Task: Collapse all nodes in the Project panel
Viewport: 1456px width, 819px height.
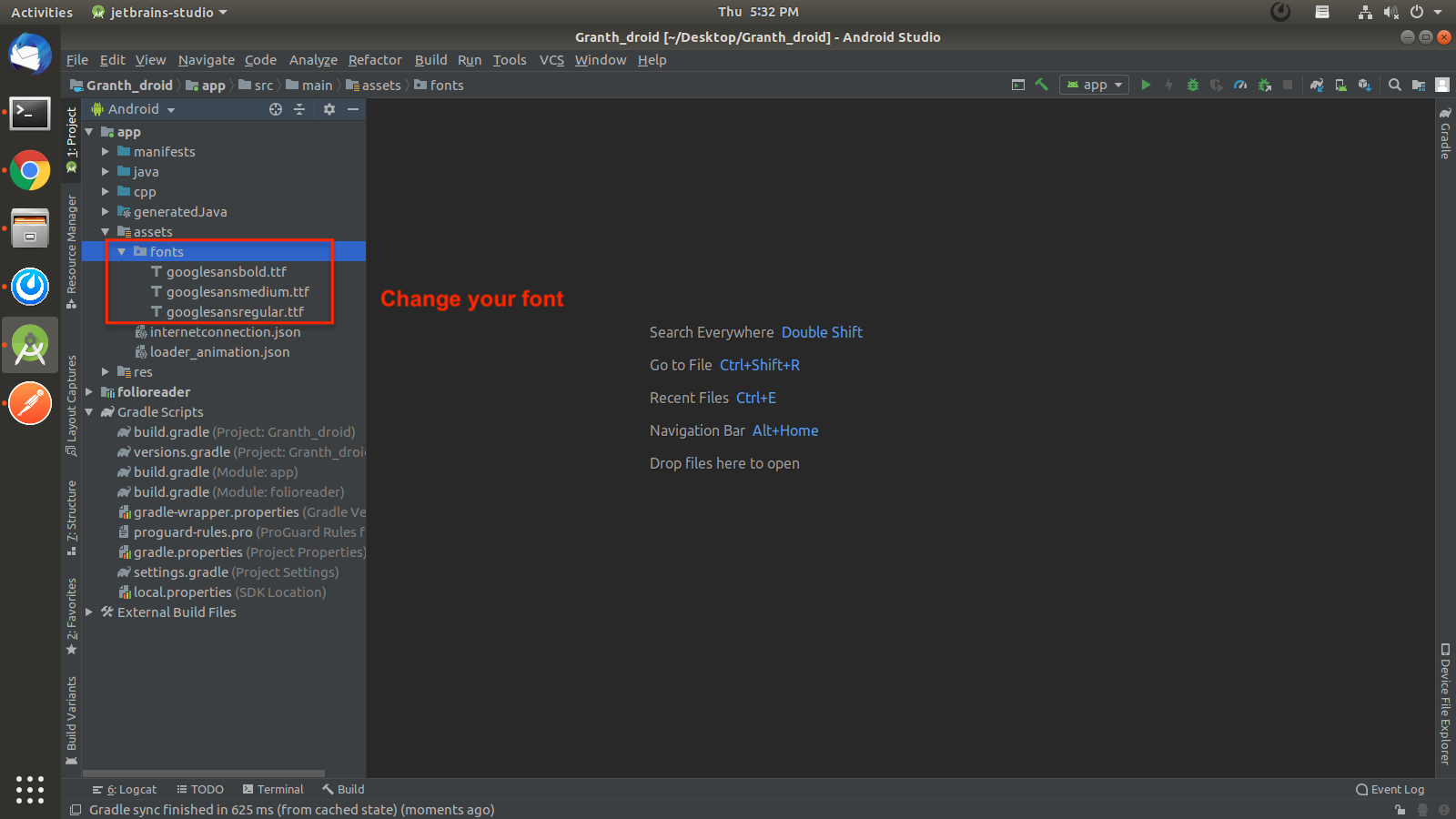Action: (299, 109)
